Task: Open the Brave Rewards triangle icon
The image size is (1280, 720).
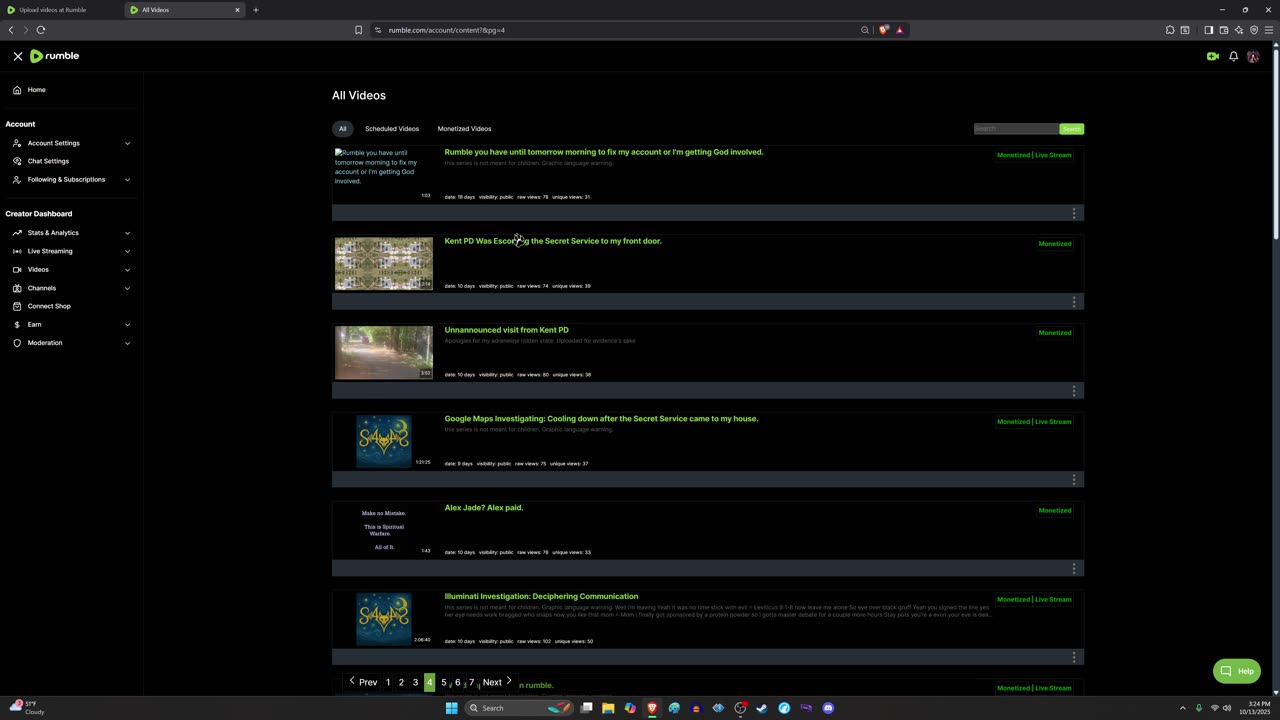Action: click(x=899, y=30)
